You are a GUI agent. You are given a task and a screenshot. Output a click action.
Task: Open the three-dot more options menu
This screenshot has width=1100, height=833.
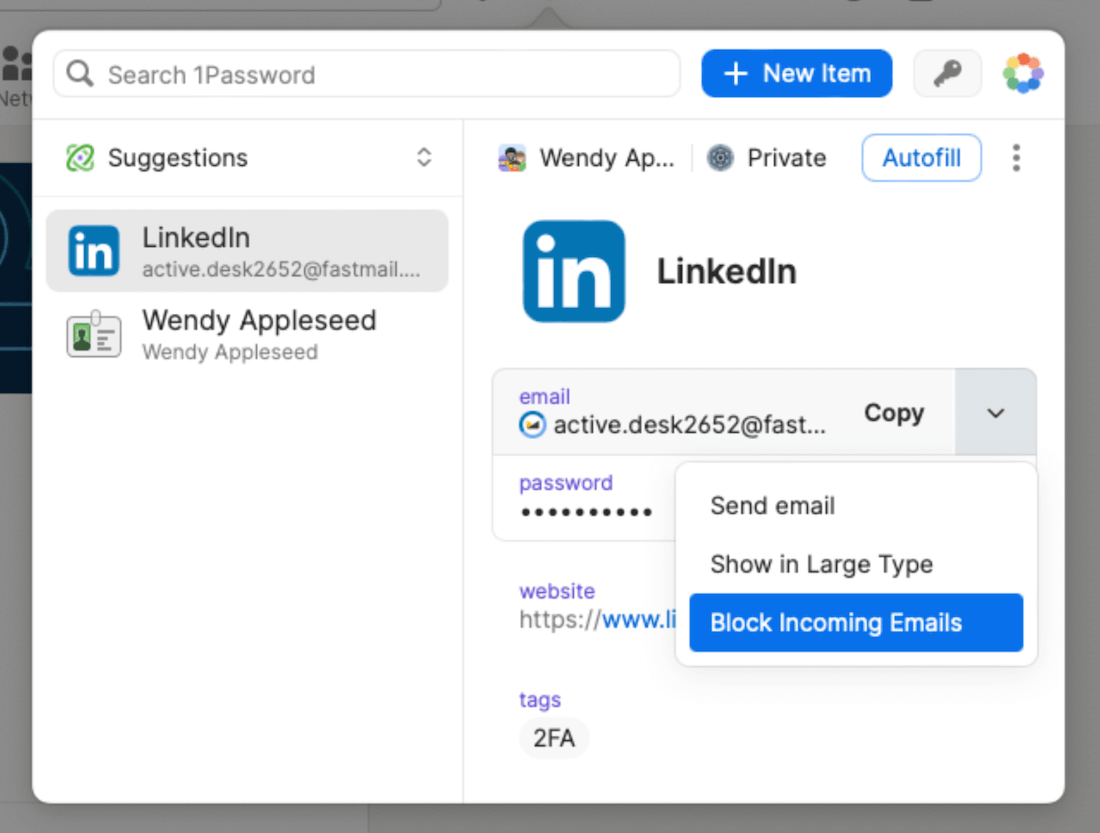click(1016, 158)
